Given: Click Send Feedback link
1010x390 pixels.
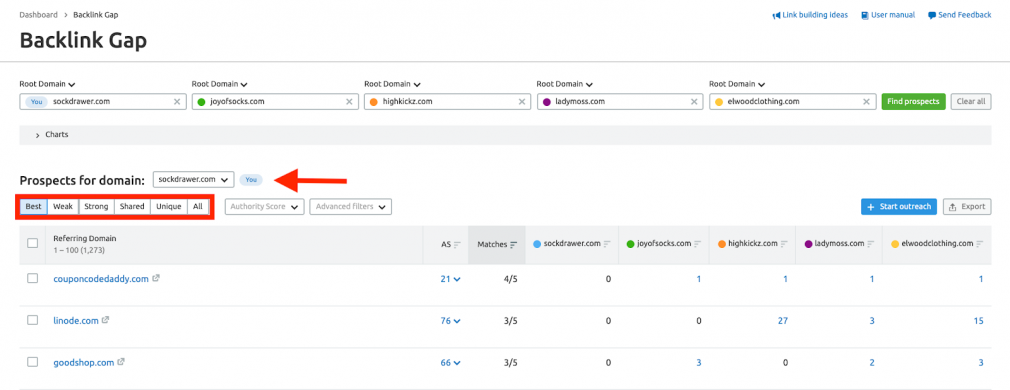Looking at the screenshot, I should tap(959, 15).
